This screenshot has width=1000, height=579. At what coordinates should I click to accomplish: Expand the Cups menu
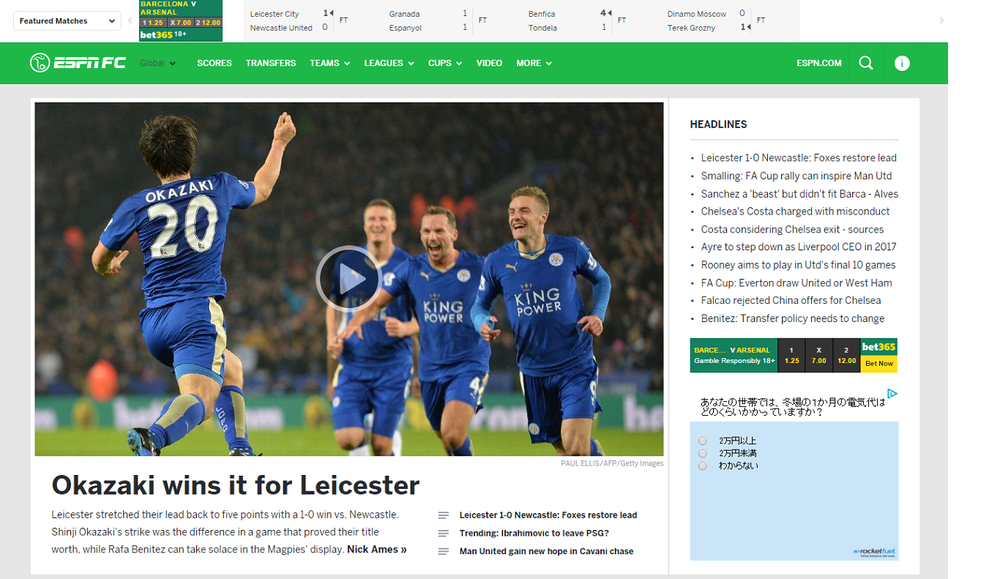click(445, 63)
